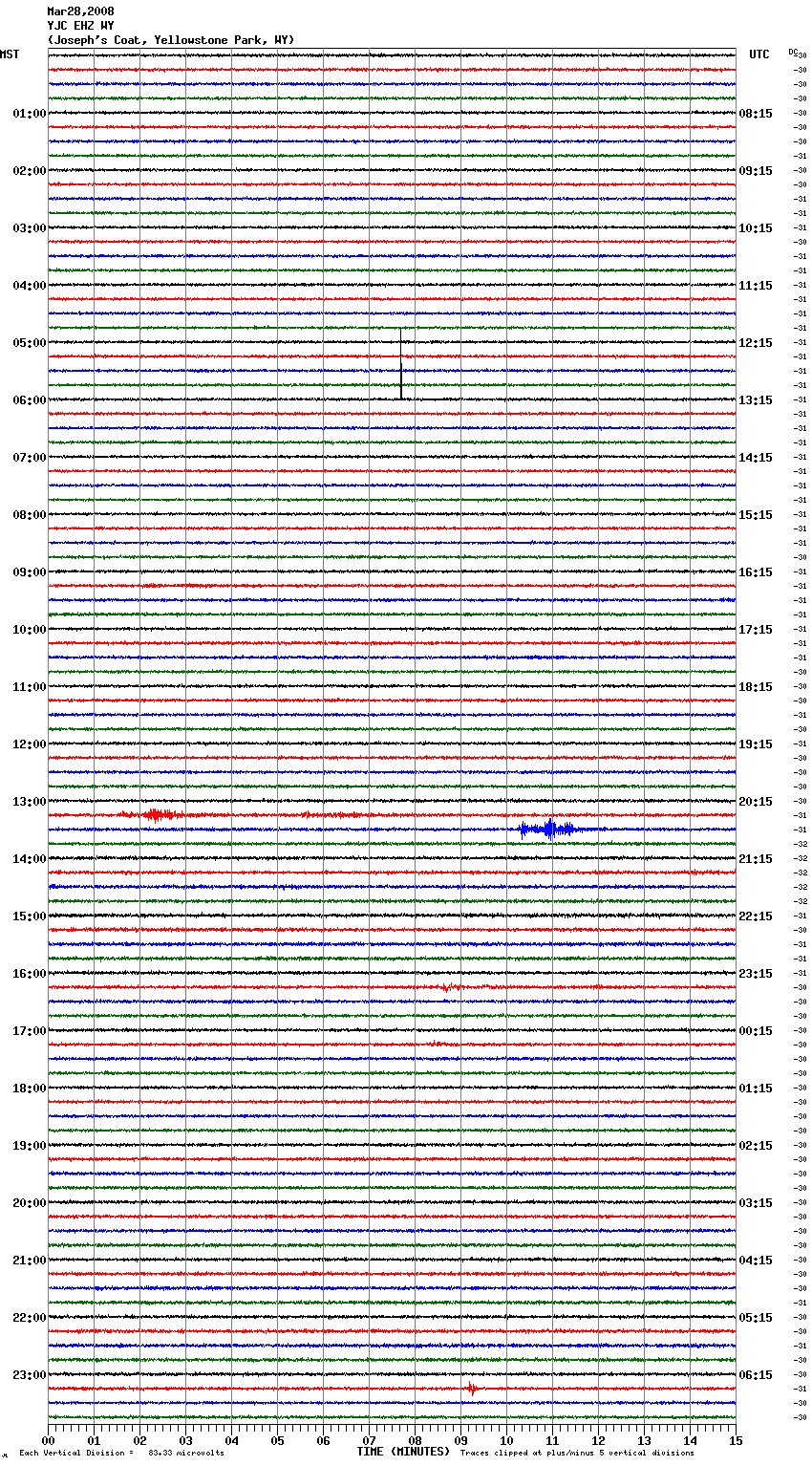
Task: Click the 18:15 UTC time label
Action: coord(756,687)
